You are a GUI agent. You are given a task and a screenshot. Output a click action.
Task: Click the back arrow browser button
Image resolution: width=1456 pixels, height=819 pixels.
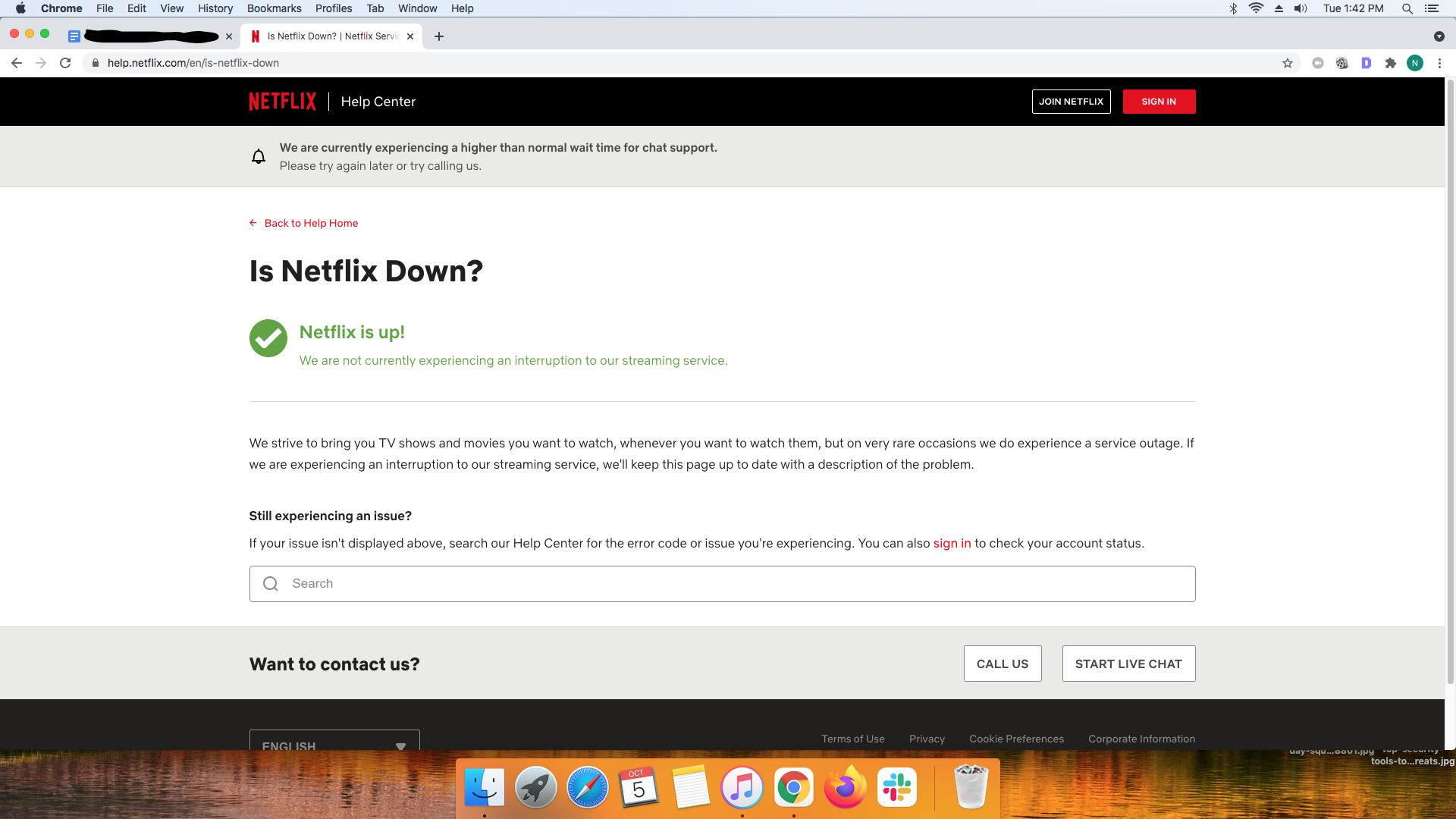click(x=17, y=63)
